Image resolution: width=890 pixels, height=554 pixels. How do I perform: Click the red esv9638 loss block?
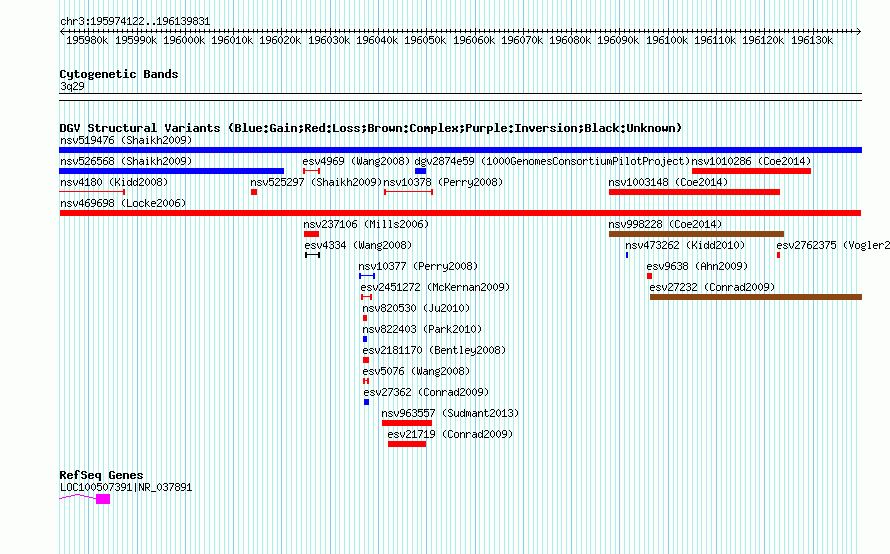point(649,276)
